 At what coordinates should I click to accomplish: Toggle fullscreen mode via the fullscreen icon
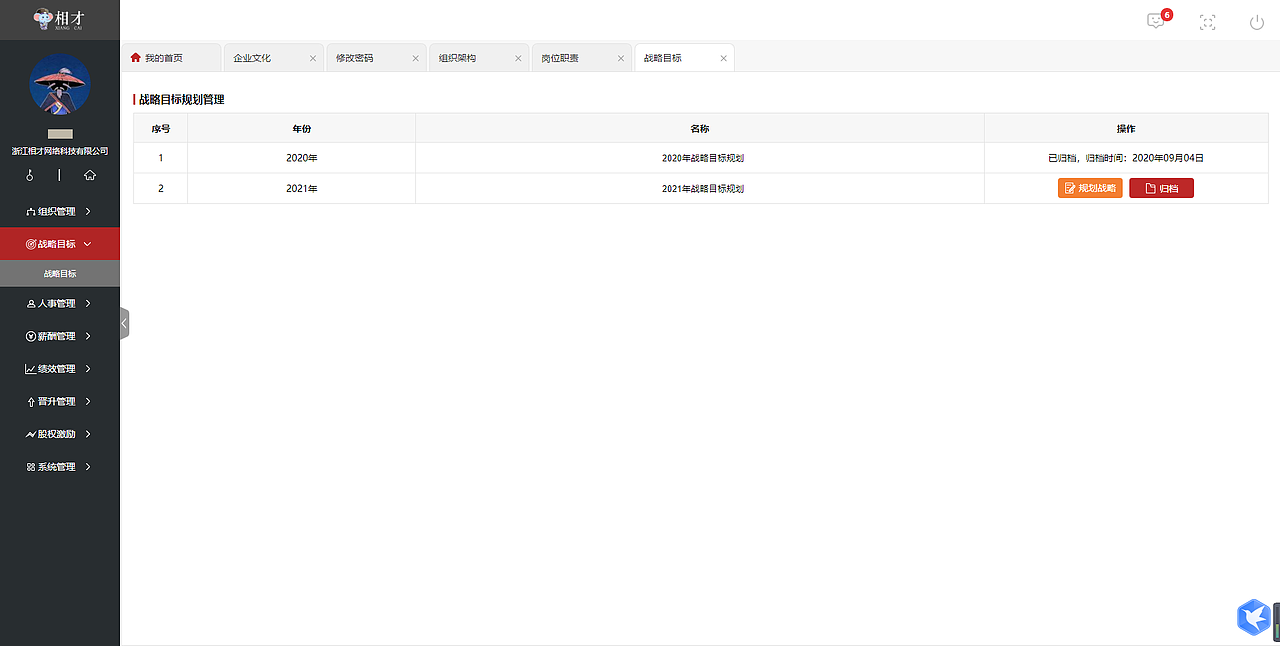point(1207,21)
